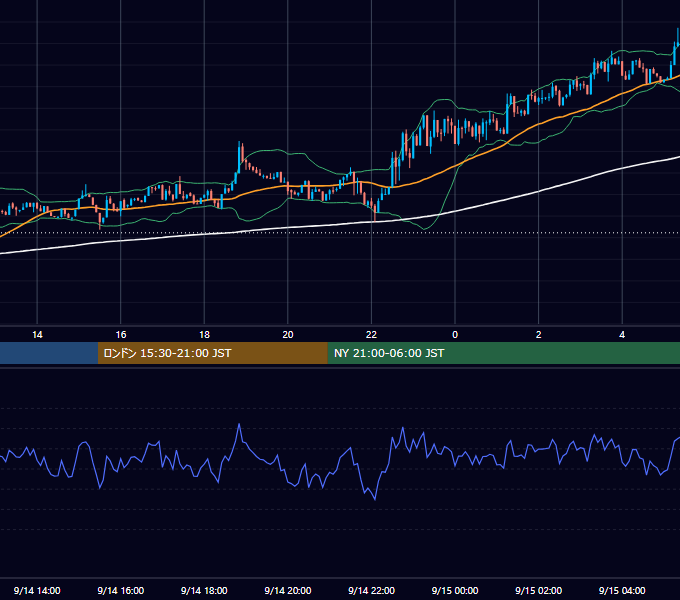The image size is (680, 600).
Task: Click hour label 4 on price chart axis
Action: pyautogui.click(x=622, y=335)
